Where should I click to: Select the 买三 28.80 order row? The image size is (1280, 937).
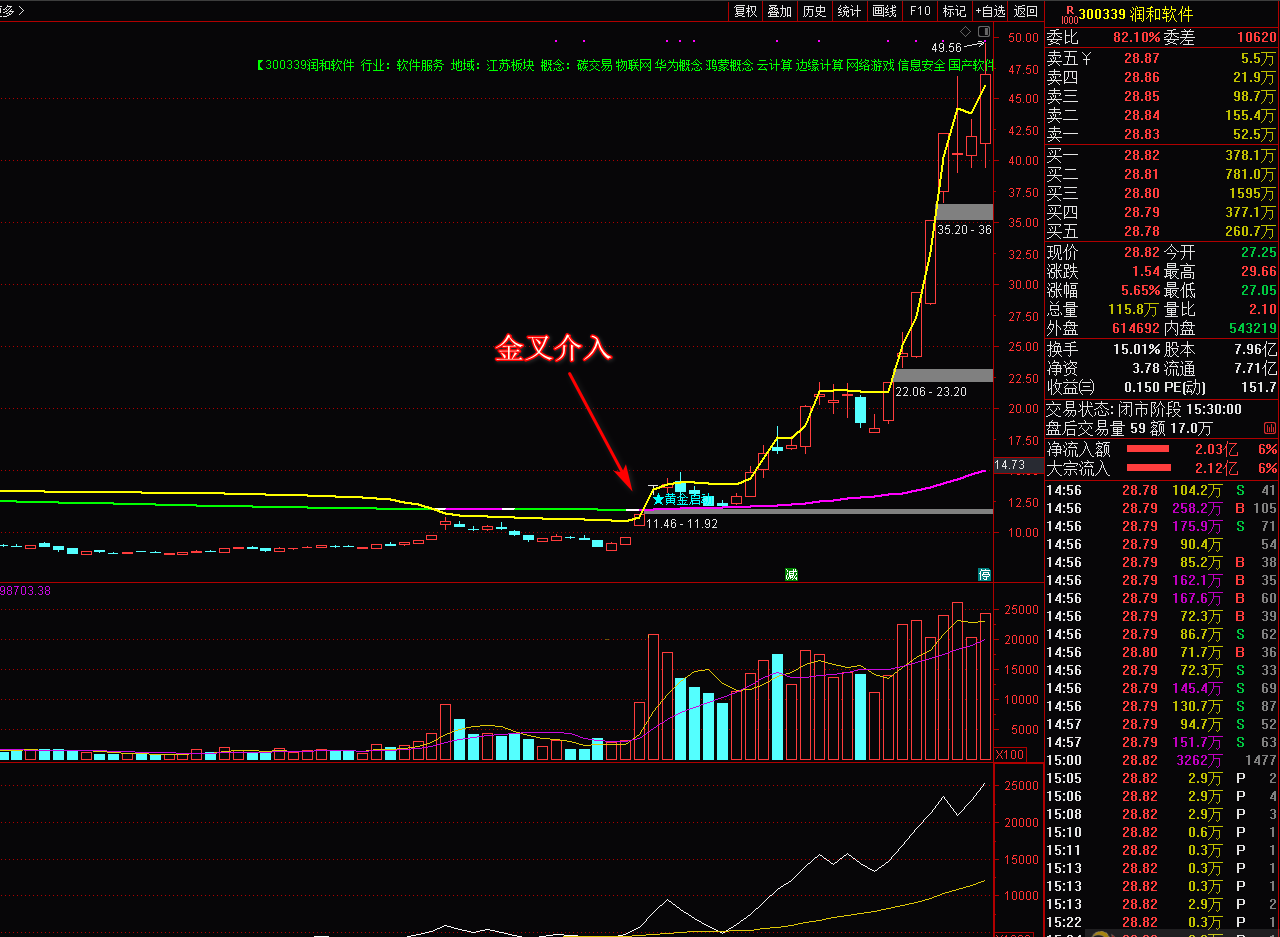(x=1162, y=193)
